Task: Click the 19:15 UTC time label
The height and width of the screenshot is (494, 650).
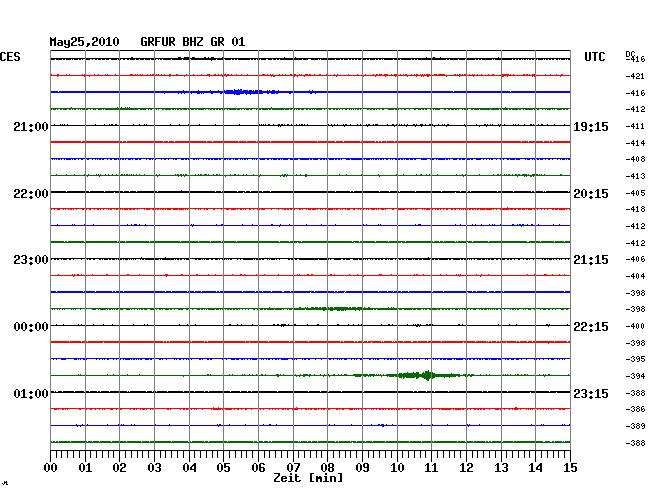Action: click(591, 126)
